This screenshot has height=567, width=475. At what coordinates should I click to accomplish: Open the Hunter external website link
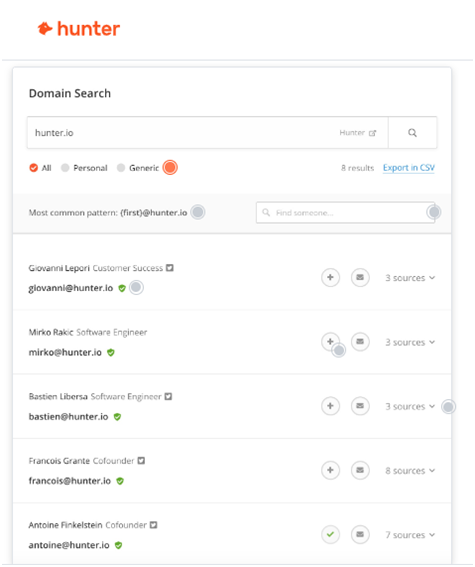(x=358, y=133)
